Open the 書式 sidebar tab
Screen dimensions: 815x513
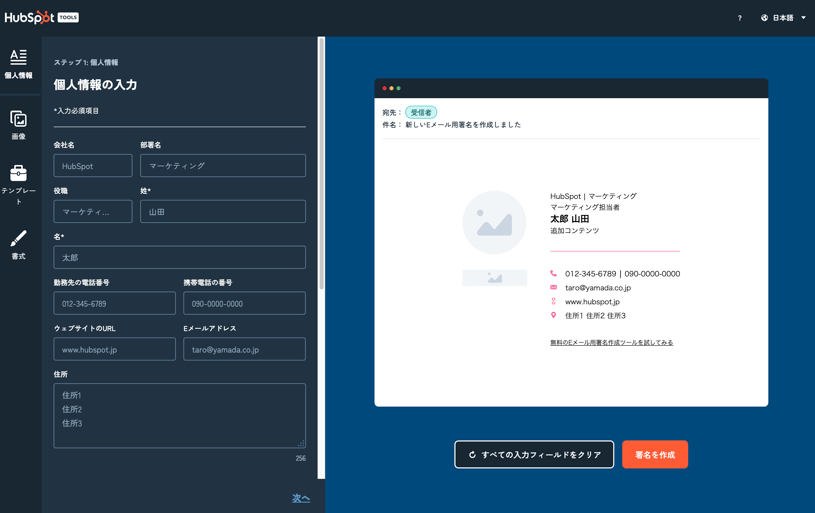tap(19, 245)
